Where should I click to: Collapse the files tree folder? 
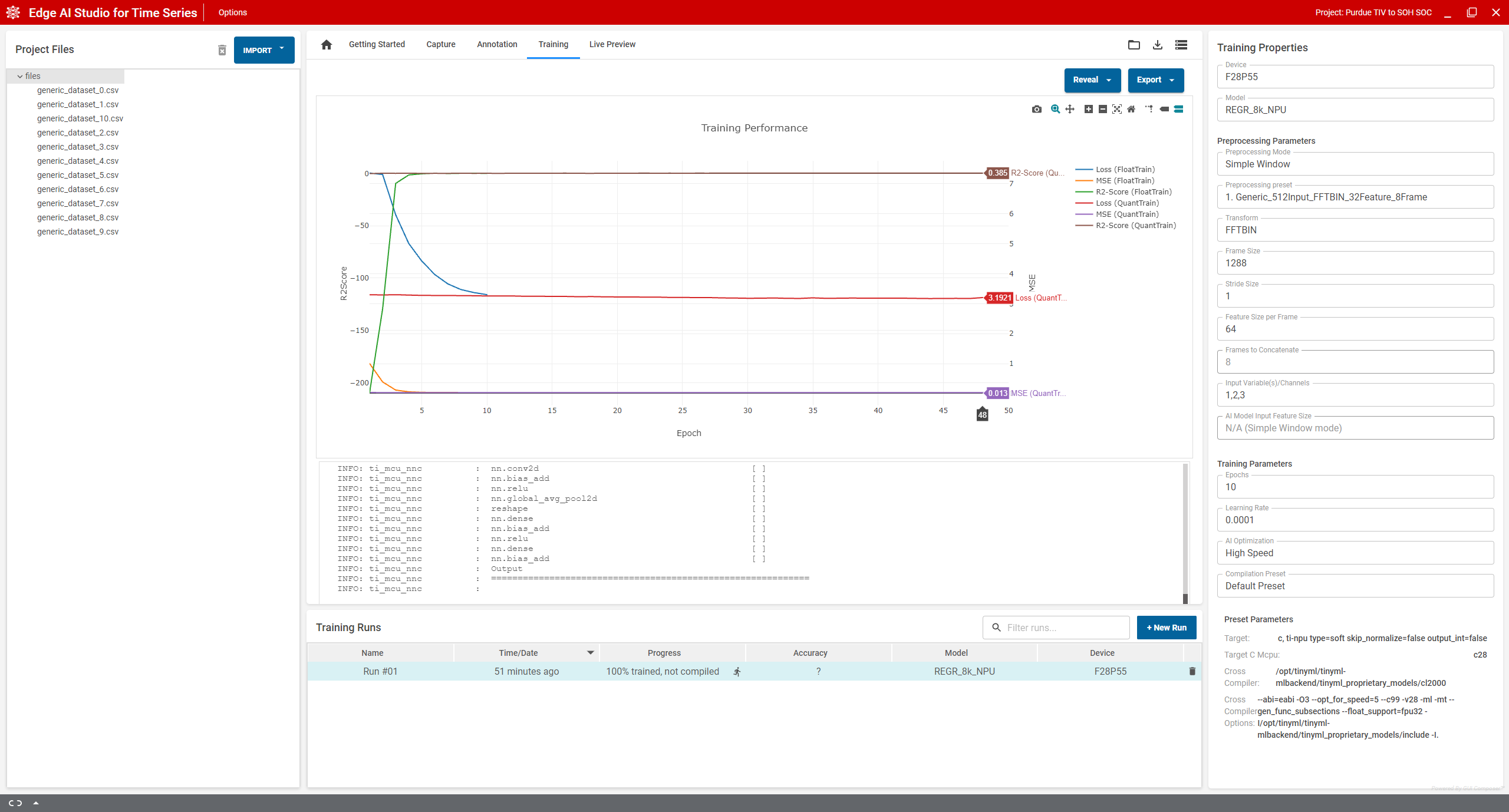pos(20,76)
